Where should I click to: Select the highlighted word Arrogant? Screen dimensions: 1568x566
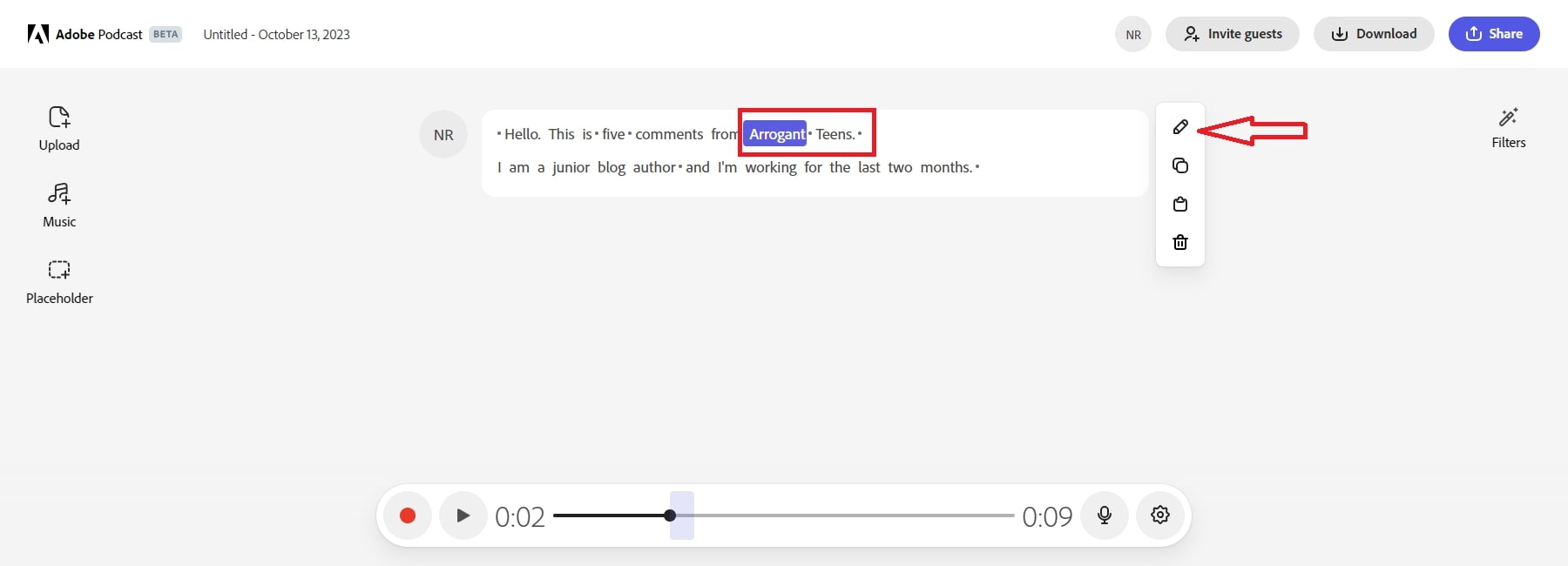[775, 134]
